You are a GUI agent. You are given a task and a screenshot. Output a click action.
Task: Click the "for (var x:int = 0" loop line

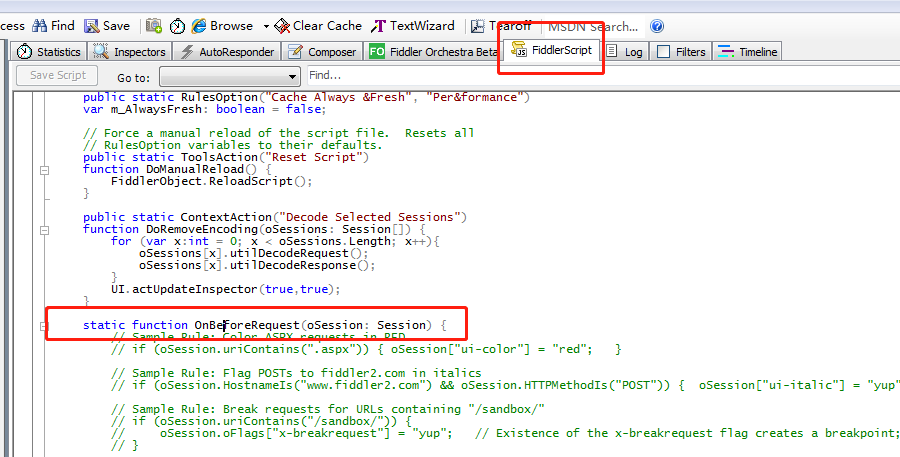tap(276, 241)
